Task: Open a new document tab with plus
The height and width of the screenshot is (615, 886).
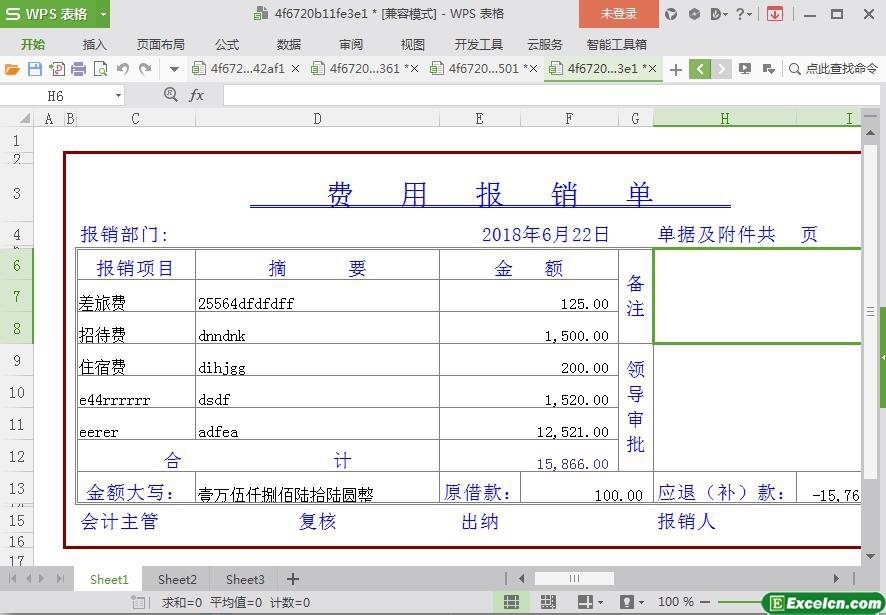Action: [676, 69]
